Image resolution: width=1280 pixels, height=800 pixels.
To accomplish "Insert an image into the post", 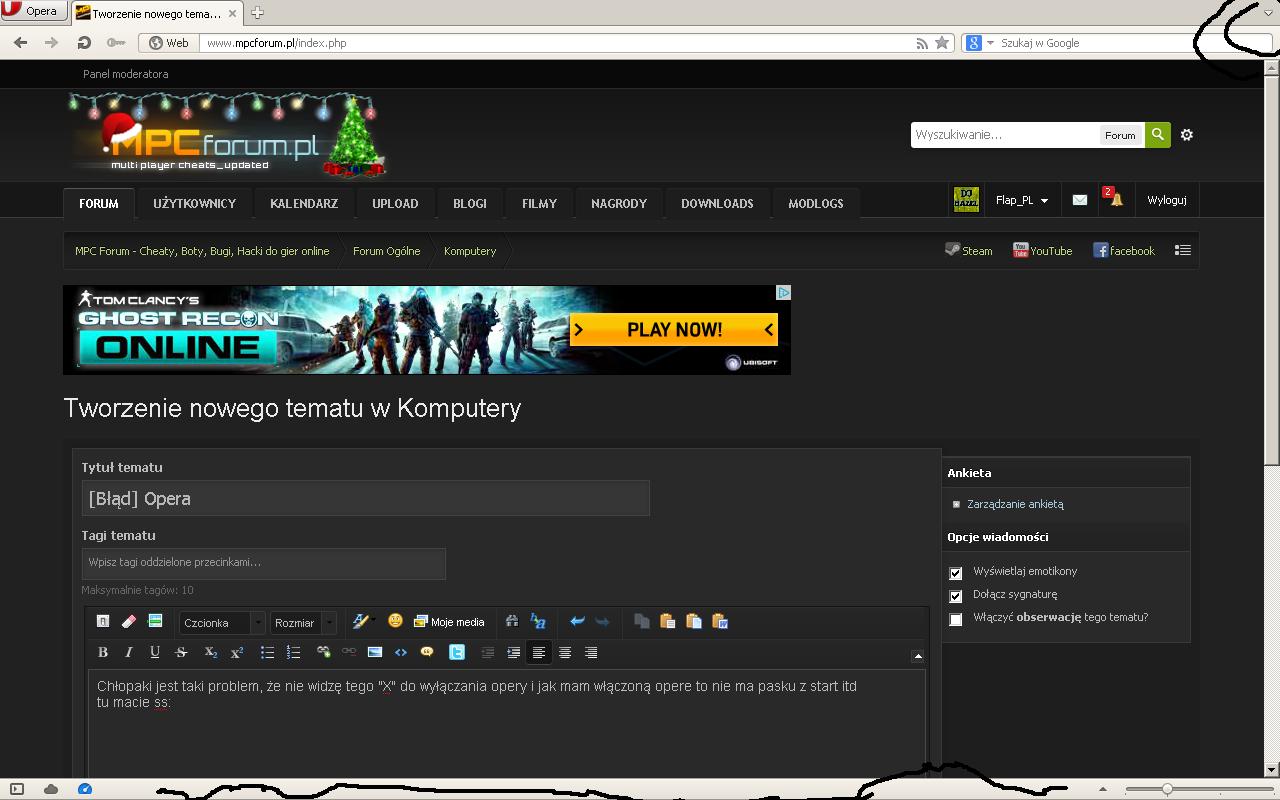I will pyautogui.click(x=375, y=652).
